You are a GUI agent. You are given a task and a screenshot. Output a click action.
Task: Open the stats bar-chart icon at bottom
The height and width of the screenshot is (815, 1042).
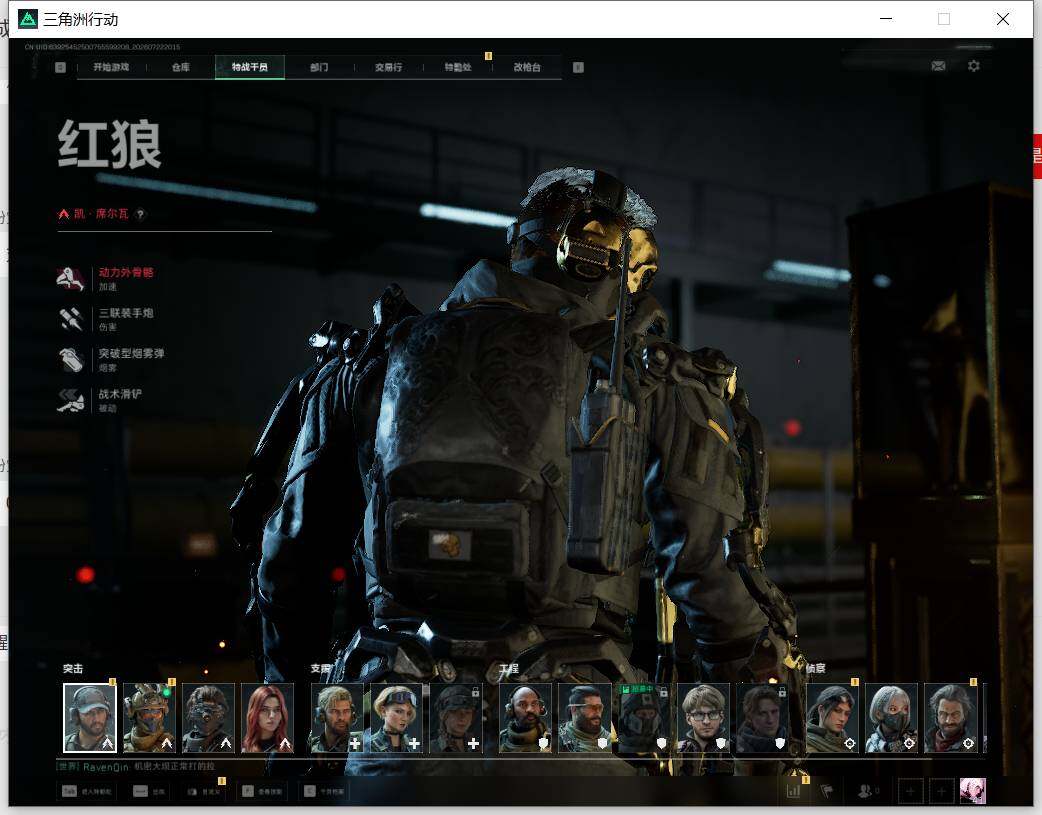point(793,791)
